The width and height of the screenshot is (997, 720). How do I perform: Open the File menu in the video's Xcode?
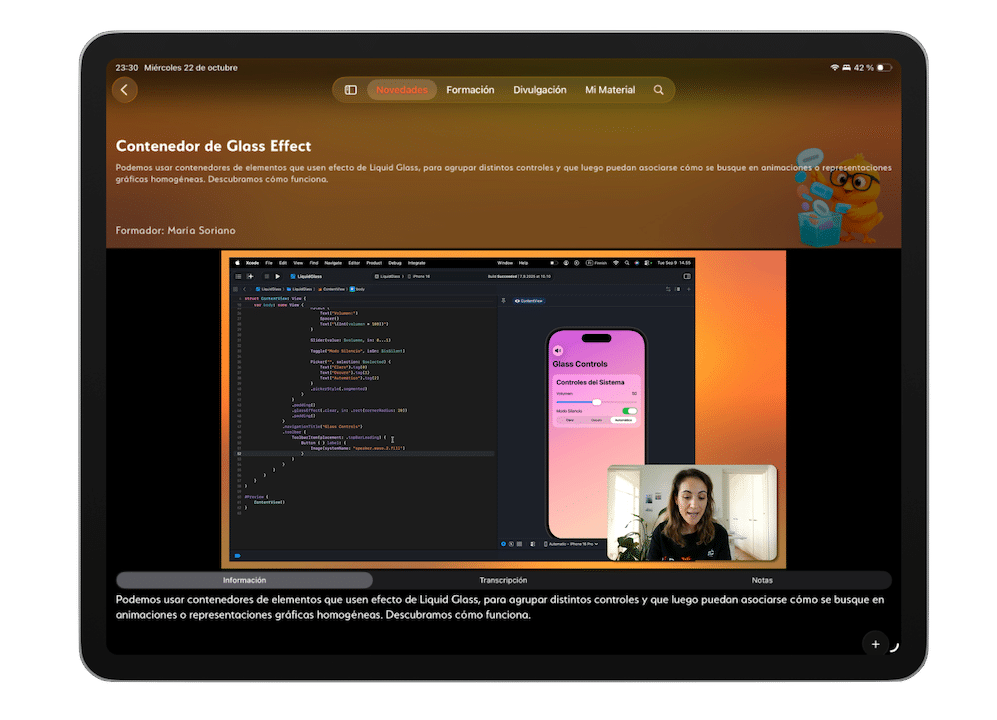tap(269, 263)
